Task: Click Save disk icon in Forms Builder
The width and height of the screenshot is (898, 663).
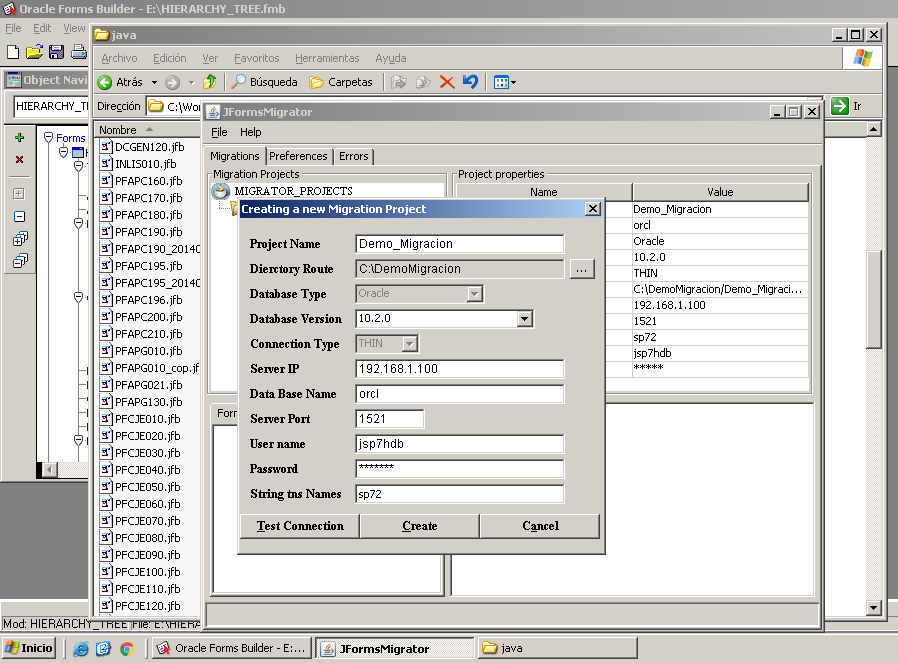Action: point(56,52)
